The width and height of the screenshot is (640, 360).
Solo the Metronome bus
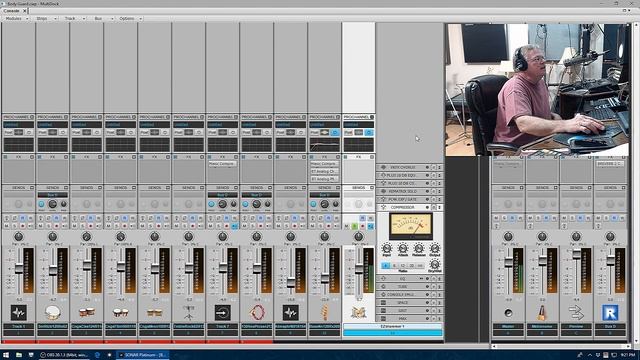pos(538,218)
